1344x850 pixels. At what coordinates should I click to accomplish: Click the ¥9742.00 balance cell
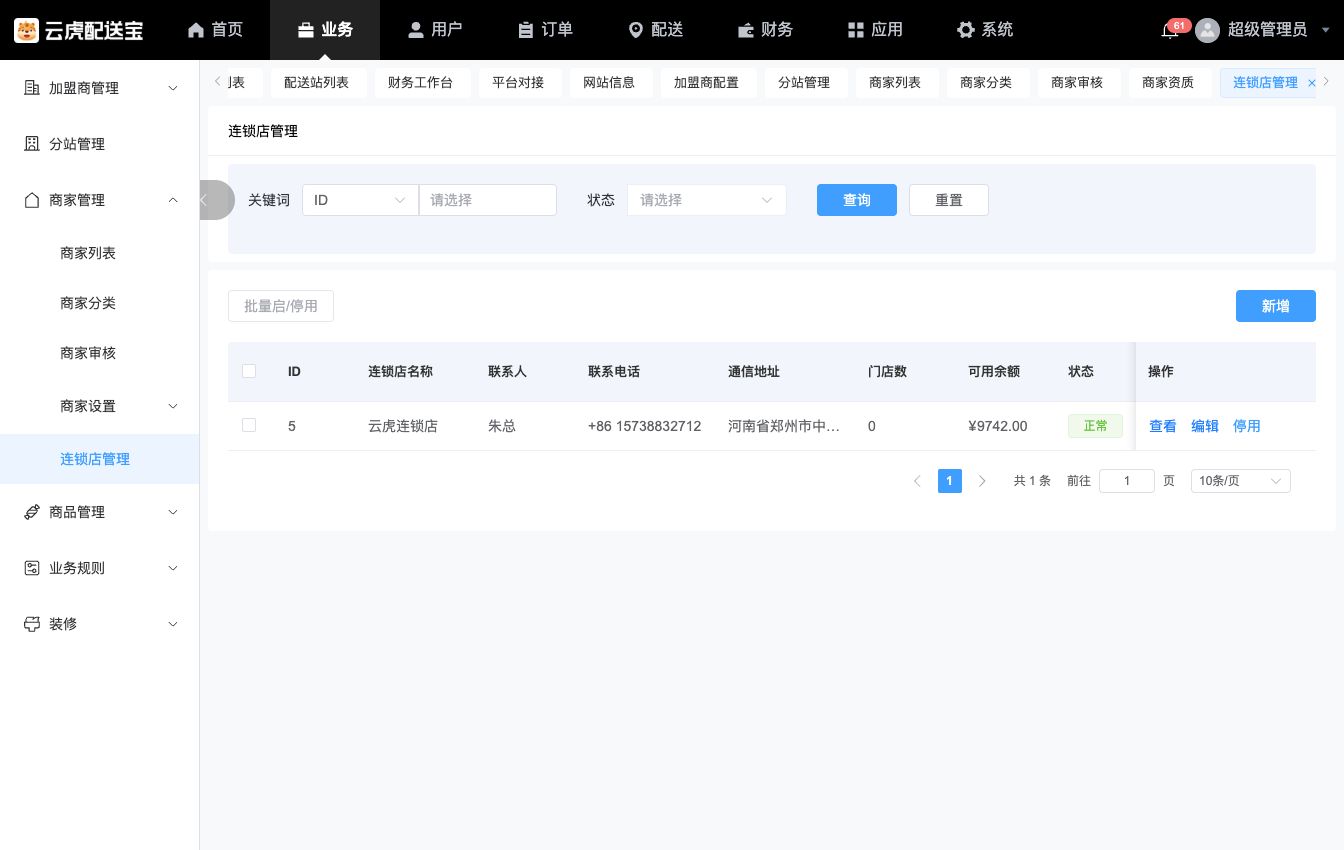tap(998, 426)
